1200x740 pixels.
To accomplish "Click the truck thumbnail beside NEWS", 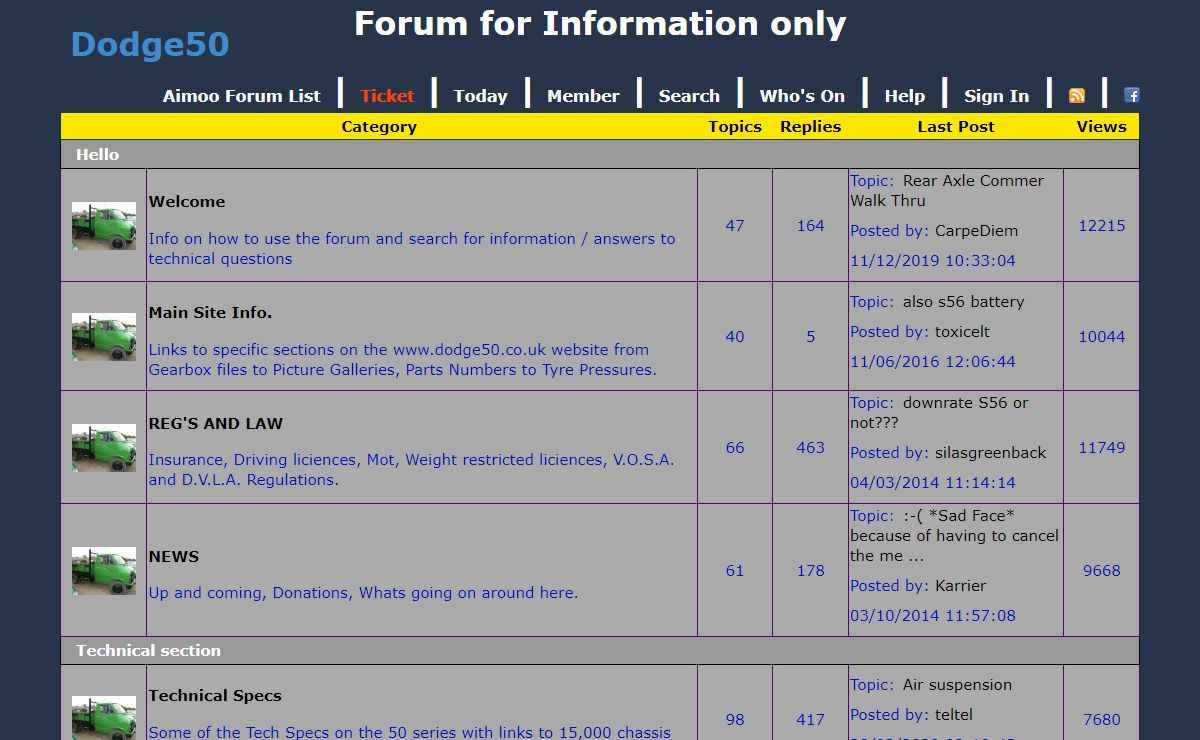I will pyautogui.click(x=104, y=571).
